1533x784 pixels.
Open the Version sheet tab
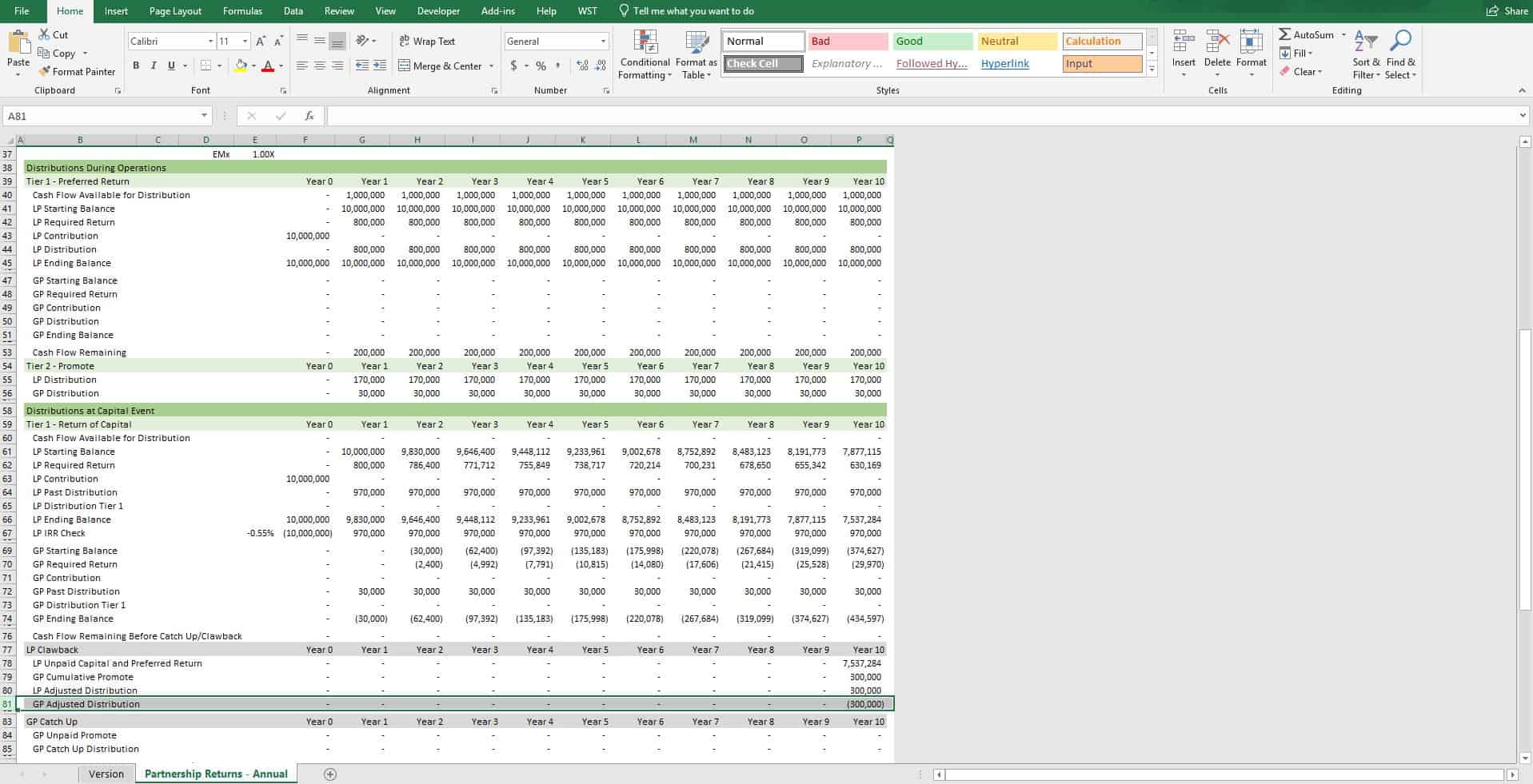pyautogui.click(x=106, y=774)
